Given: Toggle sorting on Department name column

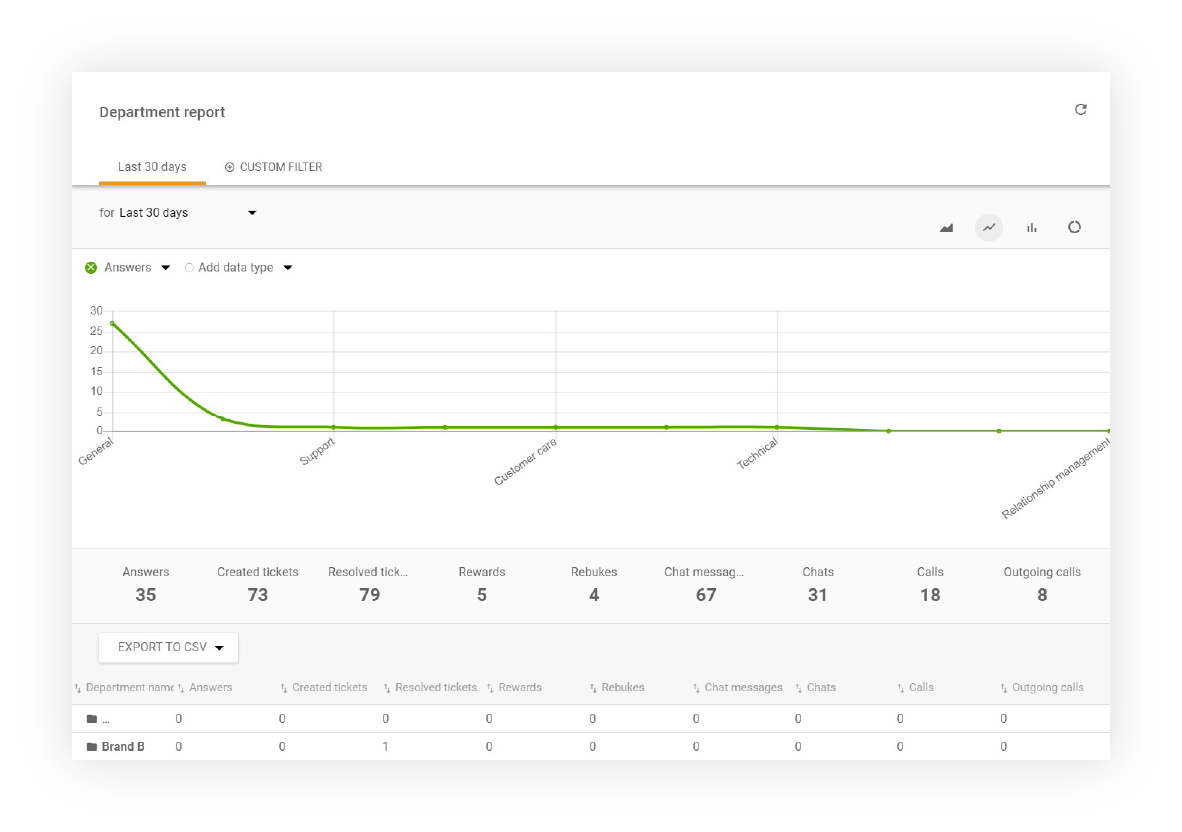Looking at the screenshot, I should (79, 687).
